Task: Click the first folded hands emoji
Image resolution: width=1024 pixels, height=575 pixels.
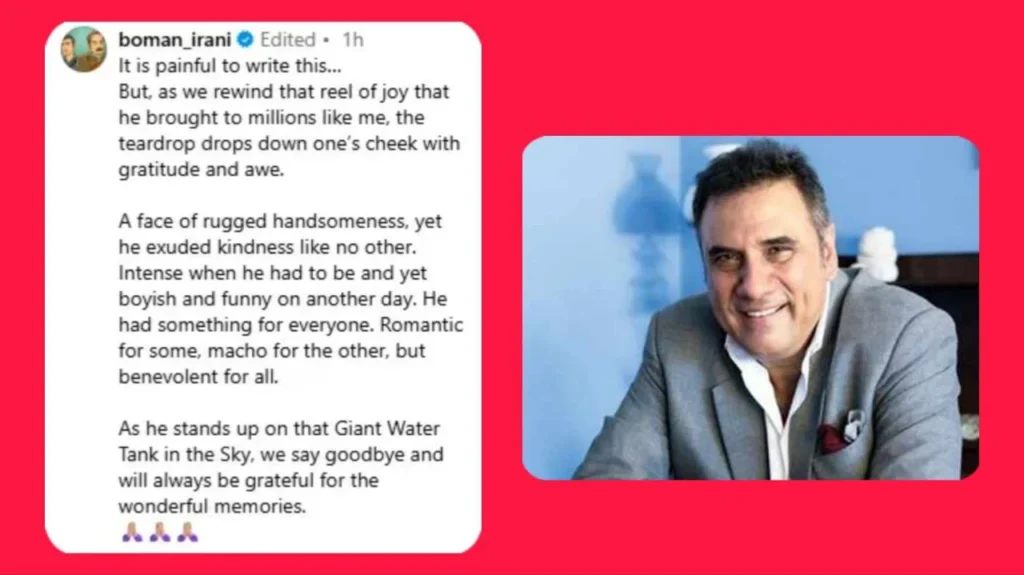Action: pyautogui.click(x=132, y=532)
